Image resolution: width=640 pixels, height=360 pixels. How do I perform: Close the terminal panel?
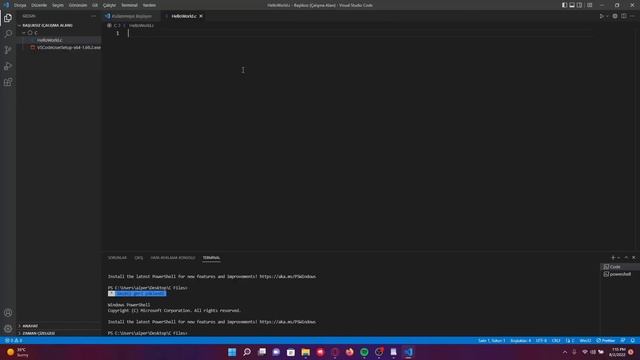click(x=633, y=258)
